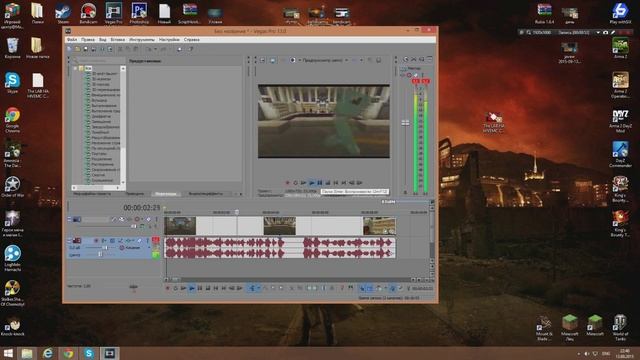Collapse the root folder in transitions tree

(x=76, y=68)
